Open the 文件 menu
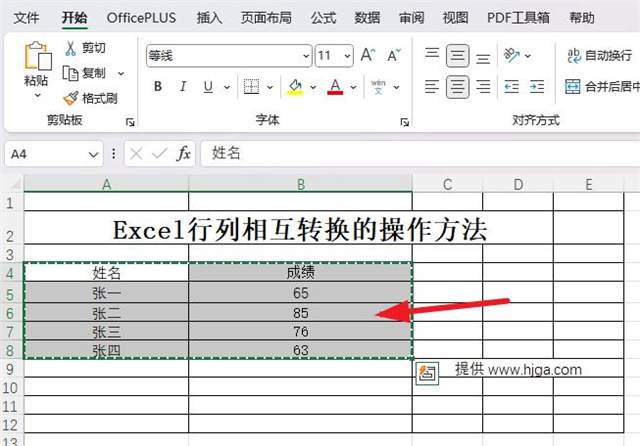 [27, 18]
